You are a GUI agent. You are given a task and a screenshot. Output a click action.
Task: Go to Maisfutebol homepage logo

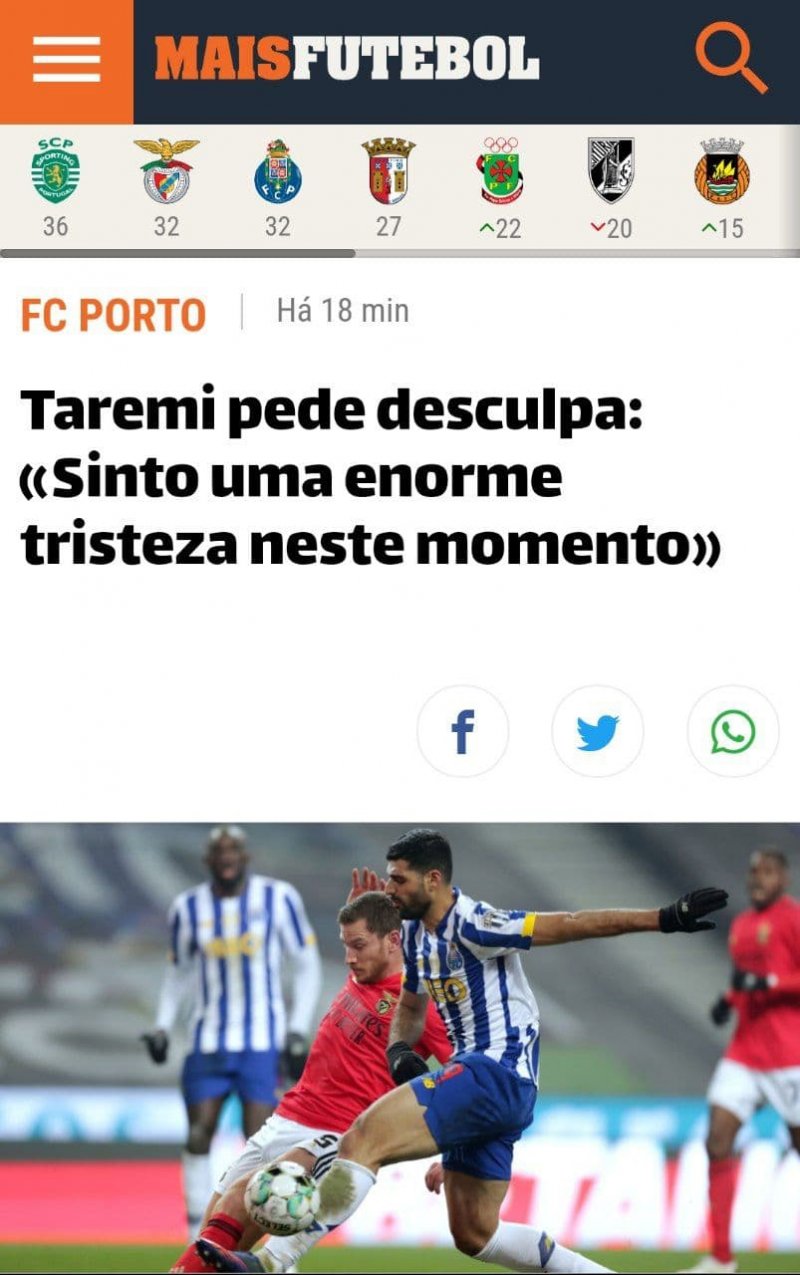point(347,59)
